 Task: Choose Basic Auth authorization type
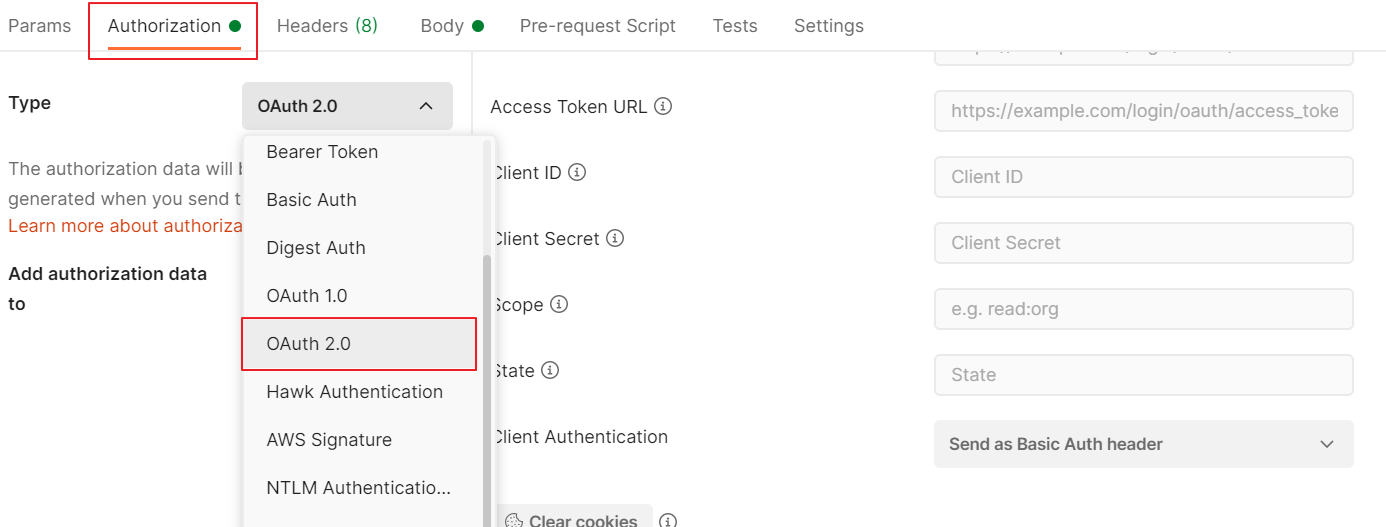311,200
